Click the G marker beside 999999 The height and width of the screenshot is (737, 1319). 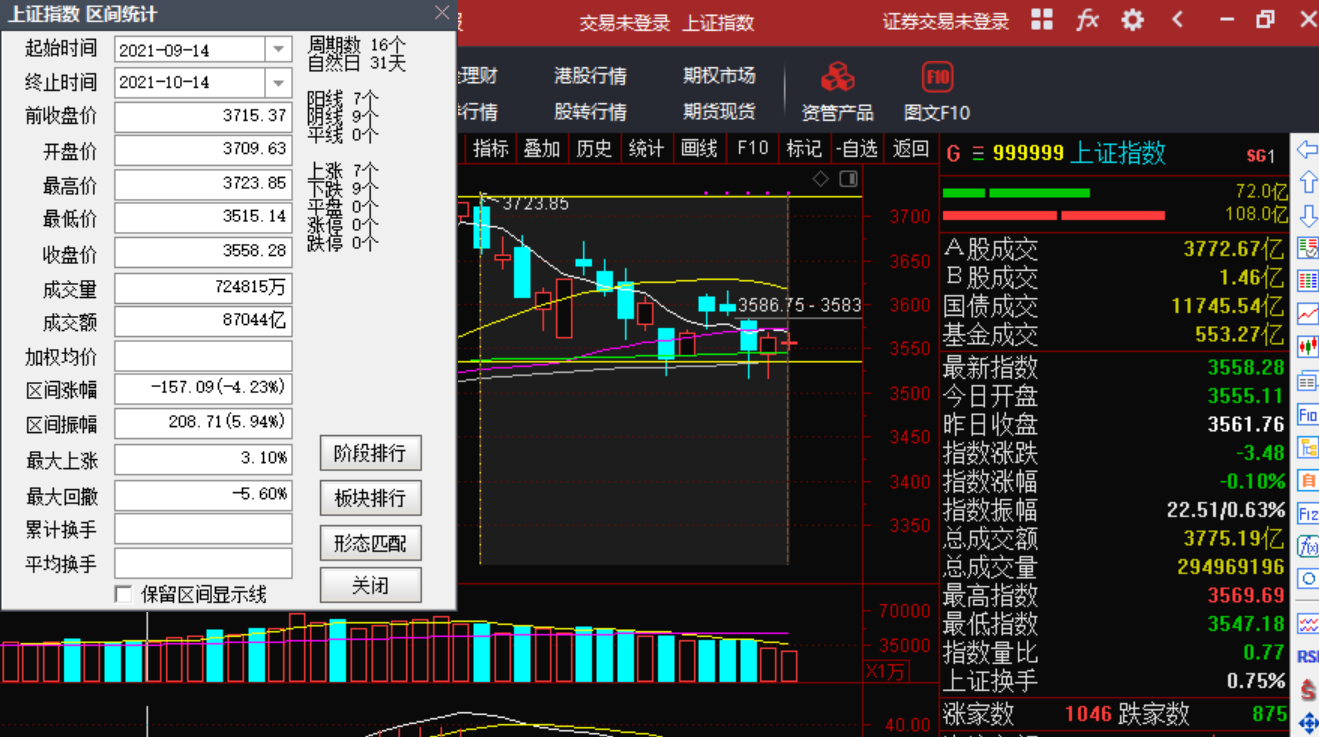click(x=953, y=154)
